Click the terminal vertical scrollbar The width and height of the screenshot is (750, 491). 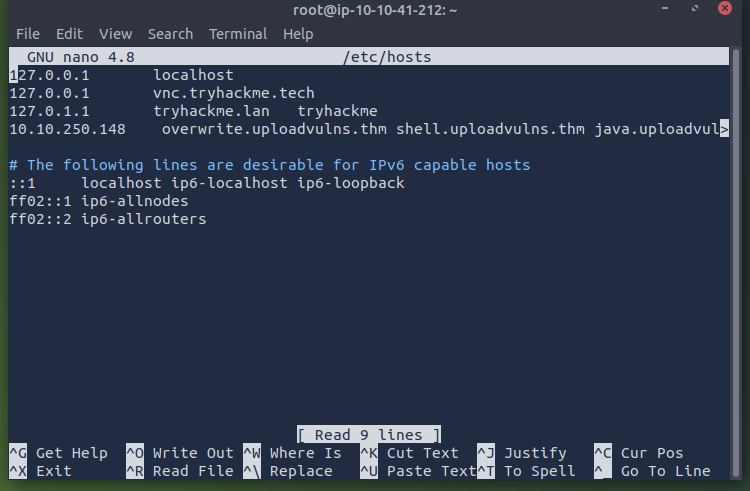(736, 262)
